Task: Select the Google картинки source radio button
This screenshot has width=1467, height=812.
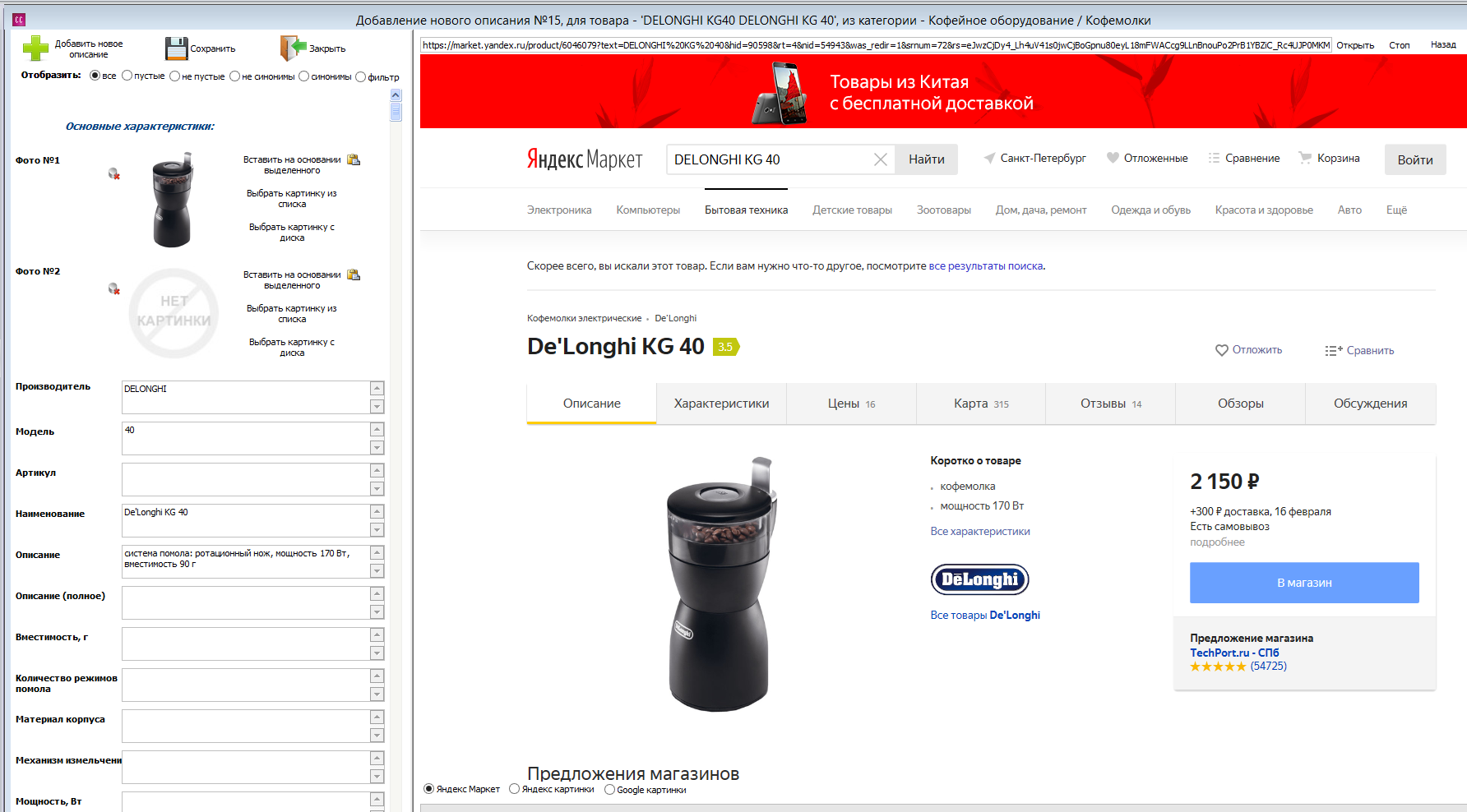Action: coord(609,790)
